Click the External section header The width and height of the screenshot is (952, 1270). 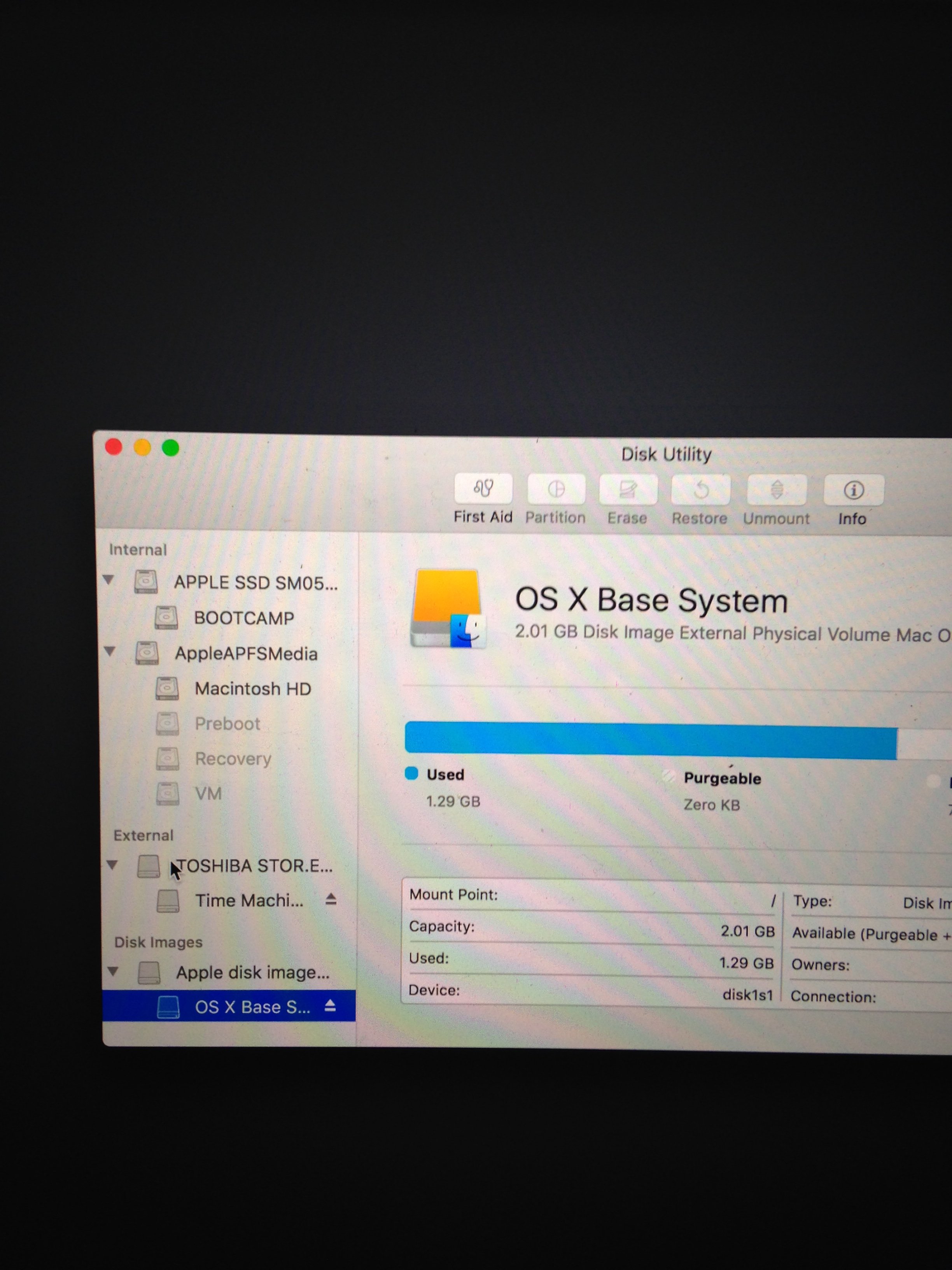pos(143,835)
